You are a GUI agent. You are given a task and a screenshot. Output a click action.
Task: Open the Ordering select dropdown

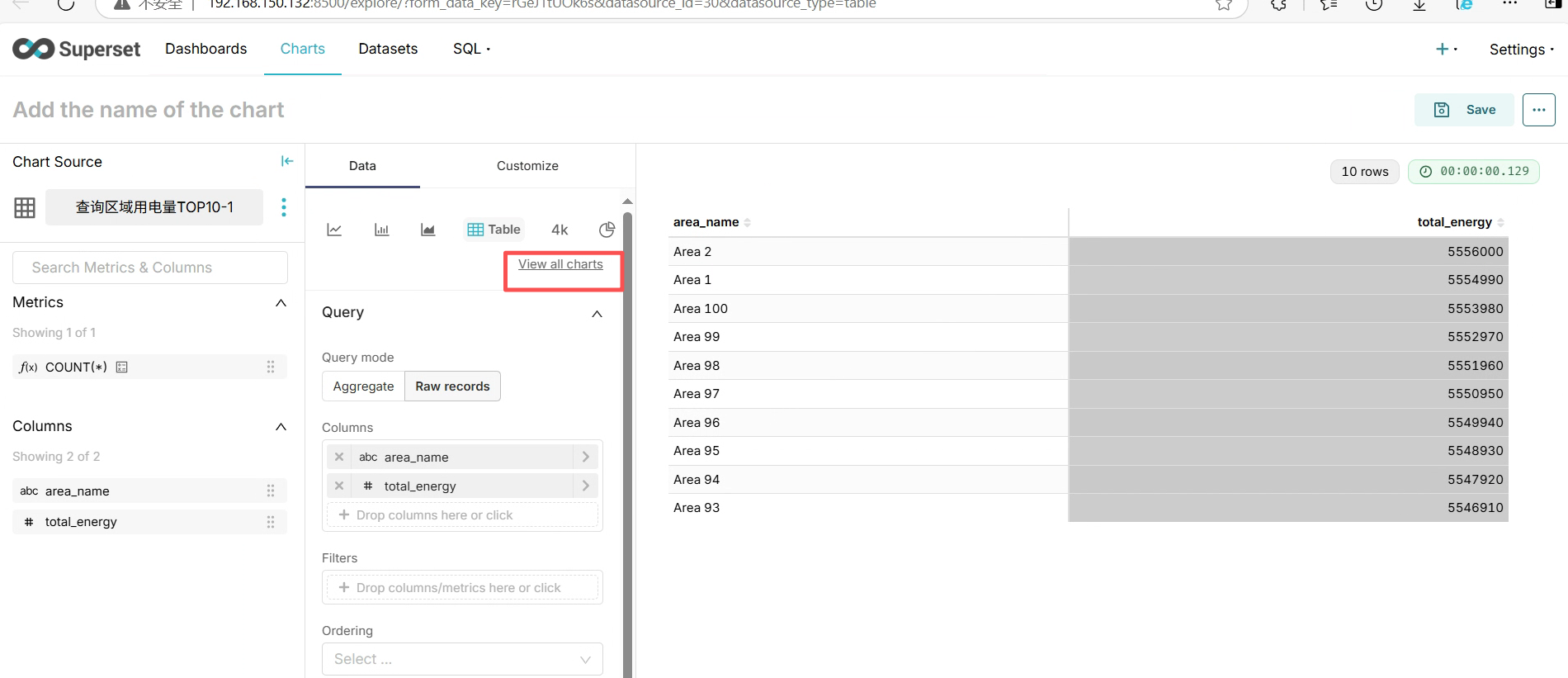tap(462, 659)
